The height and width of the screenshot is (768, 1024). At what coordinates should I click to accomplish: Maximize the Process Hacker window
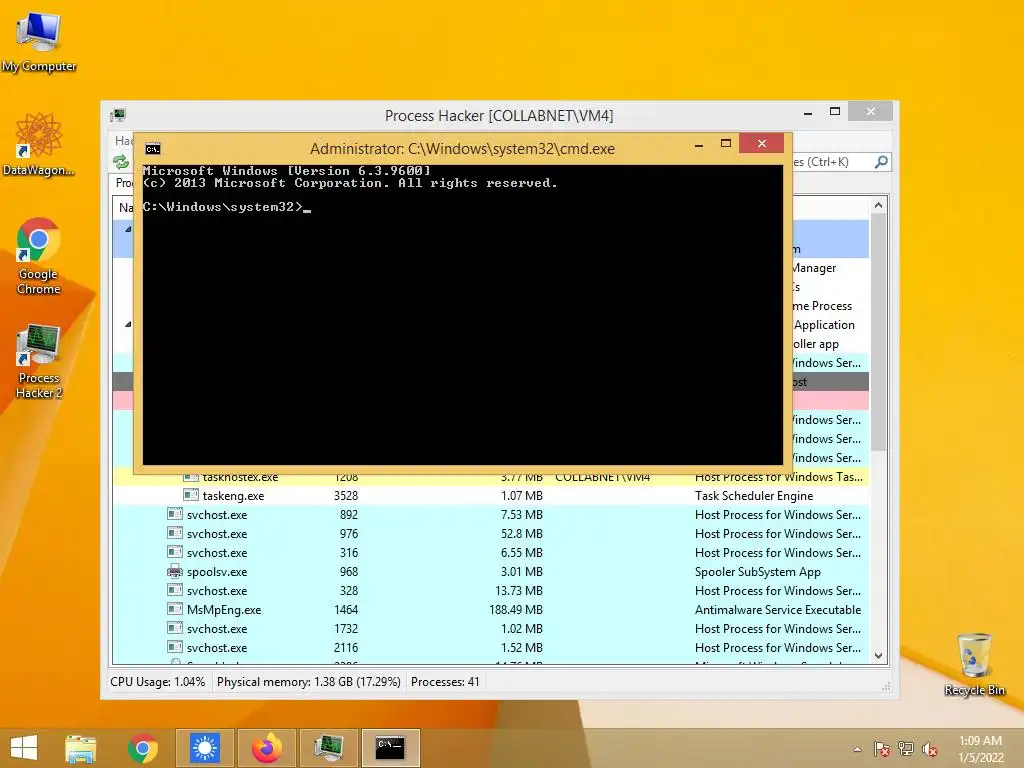point(835,112)
